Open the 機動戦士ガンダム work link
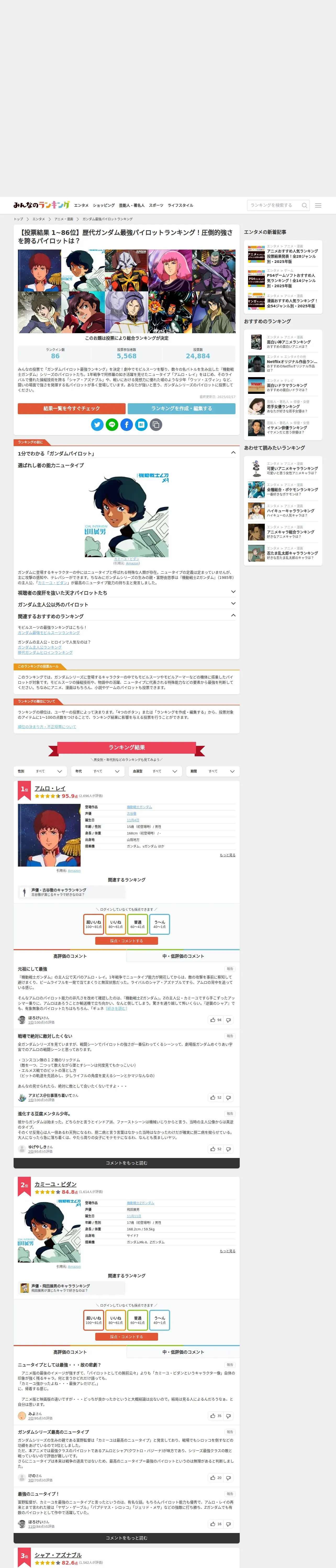 (x=140, y=807)
